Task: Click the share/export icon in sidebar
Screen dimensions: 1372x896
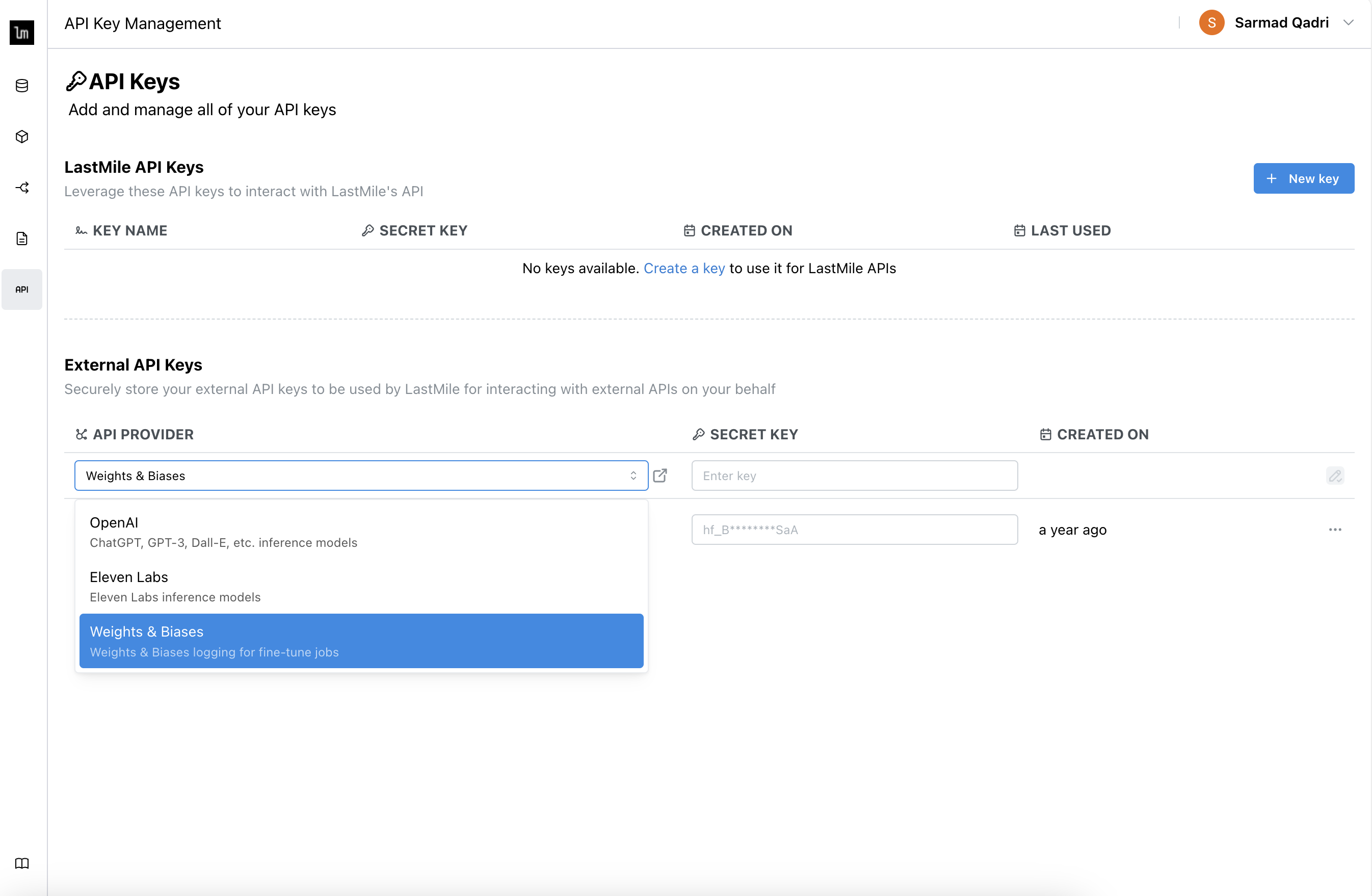Action: 22,187
